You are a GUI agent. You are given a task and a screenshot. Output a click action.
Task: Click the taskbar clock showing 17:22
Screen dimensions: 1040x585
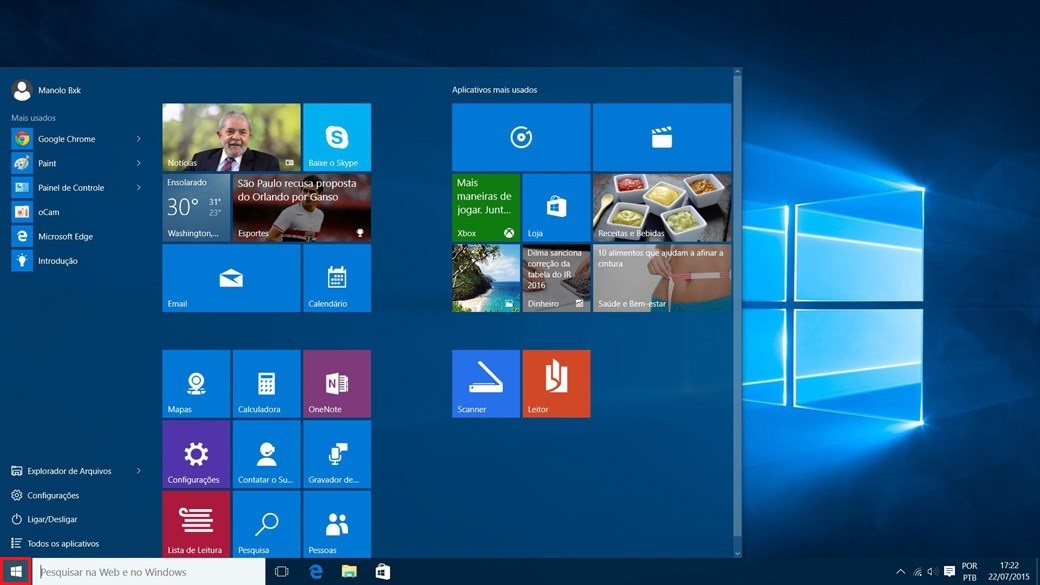(1009, 572)
